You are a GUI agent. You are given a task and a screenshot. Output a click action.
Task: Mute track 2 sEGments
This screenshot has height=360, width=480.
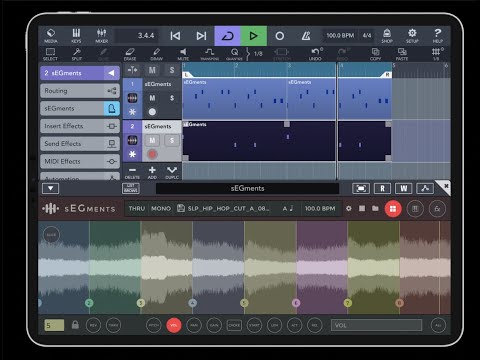[152, 140]
